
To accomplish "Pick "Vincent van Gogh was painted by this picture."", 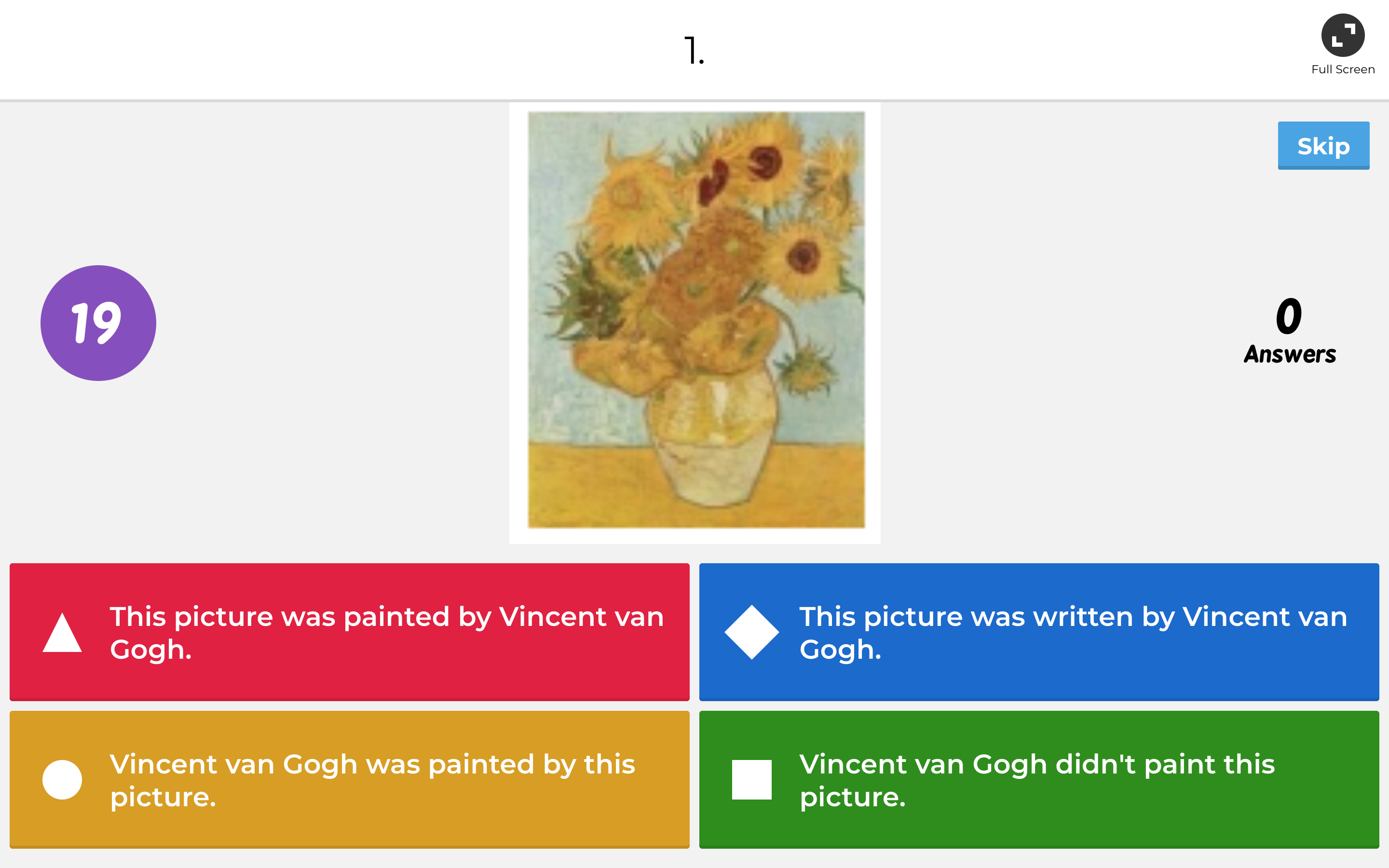I will (372, 780).
